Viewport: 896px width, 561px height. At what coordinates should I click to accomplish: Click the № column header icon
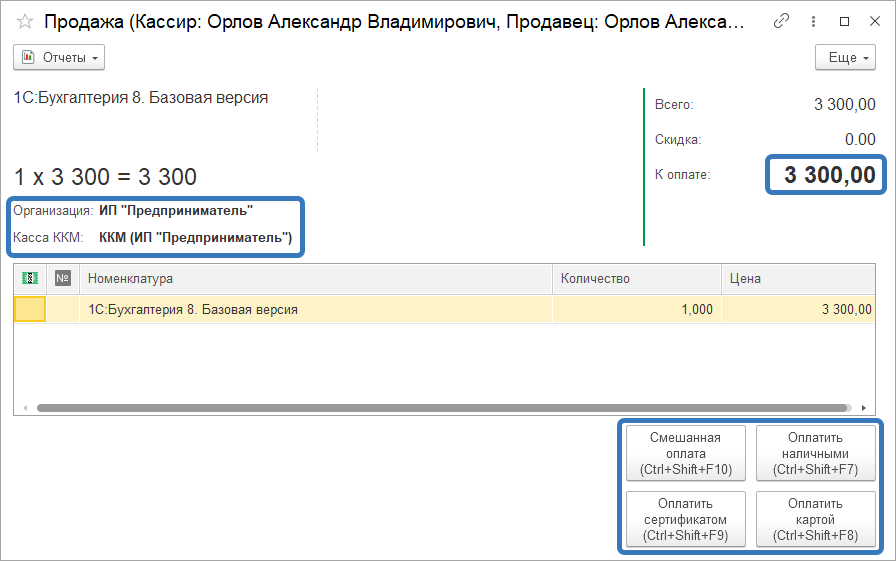63,278
